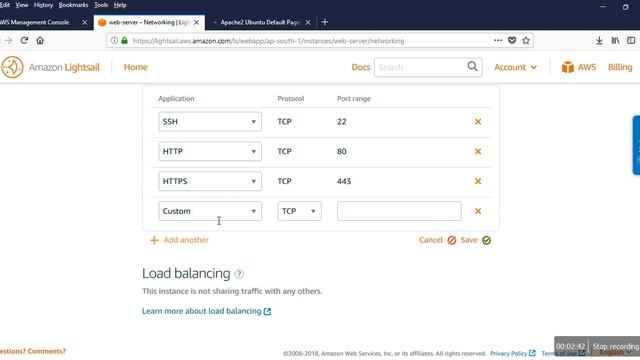Go to Lightsail Home
The height and width of the screenshot is (360, 640).
click(136, 67)
